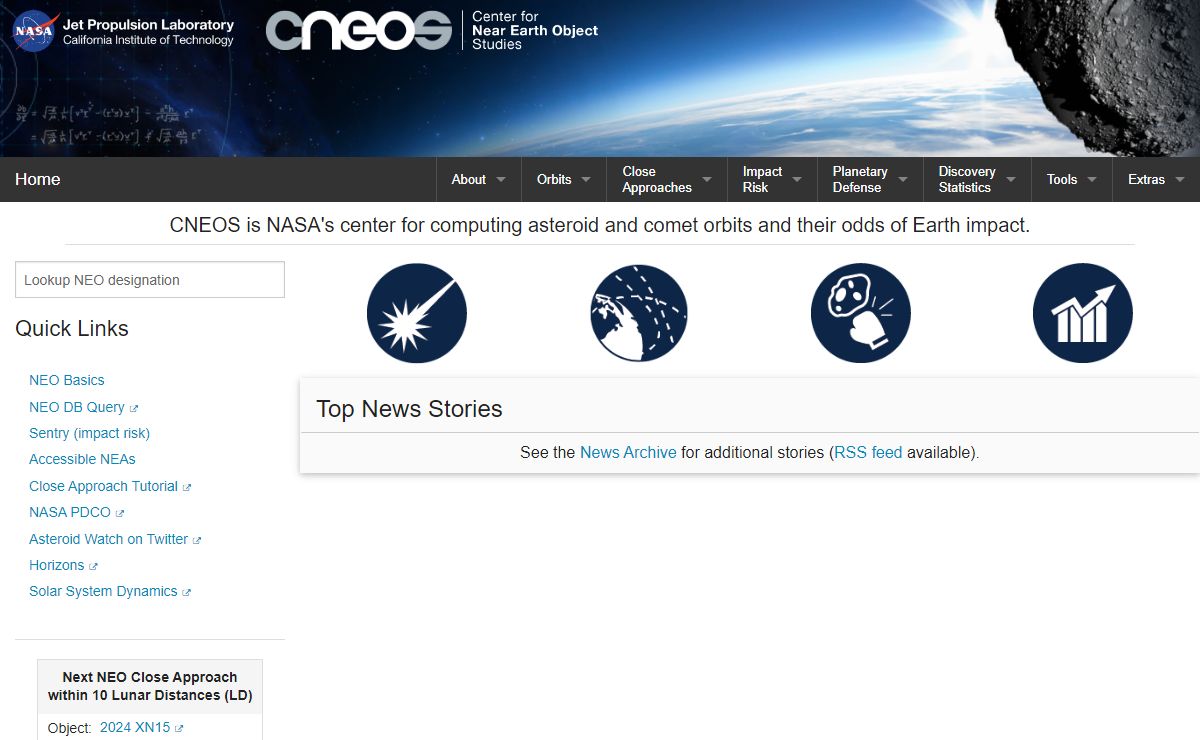Open the Solar System Dynamics link
The width and height of the screenshot is (1200, 740).
(x=103, y=591)
